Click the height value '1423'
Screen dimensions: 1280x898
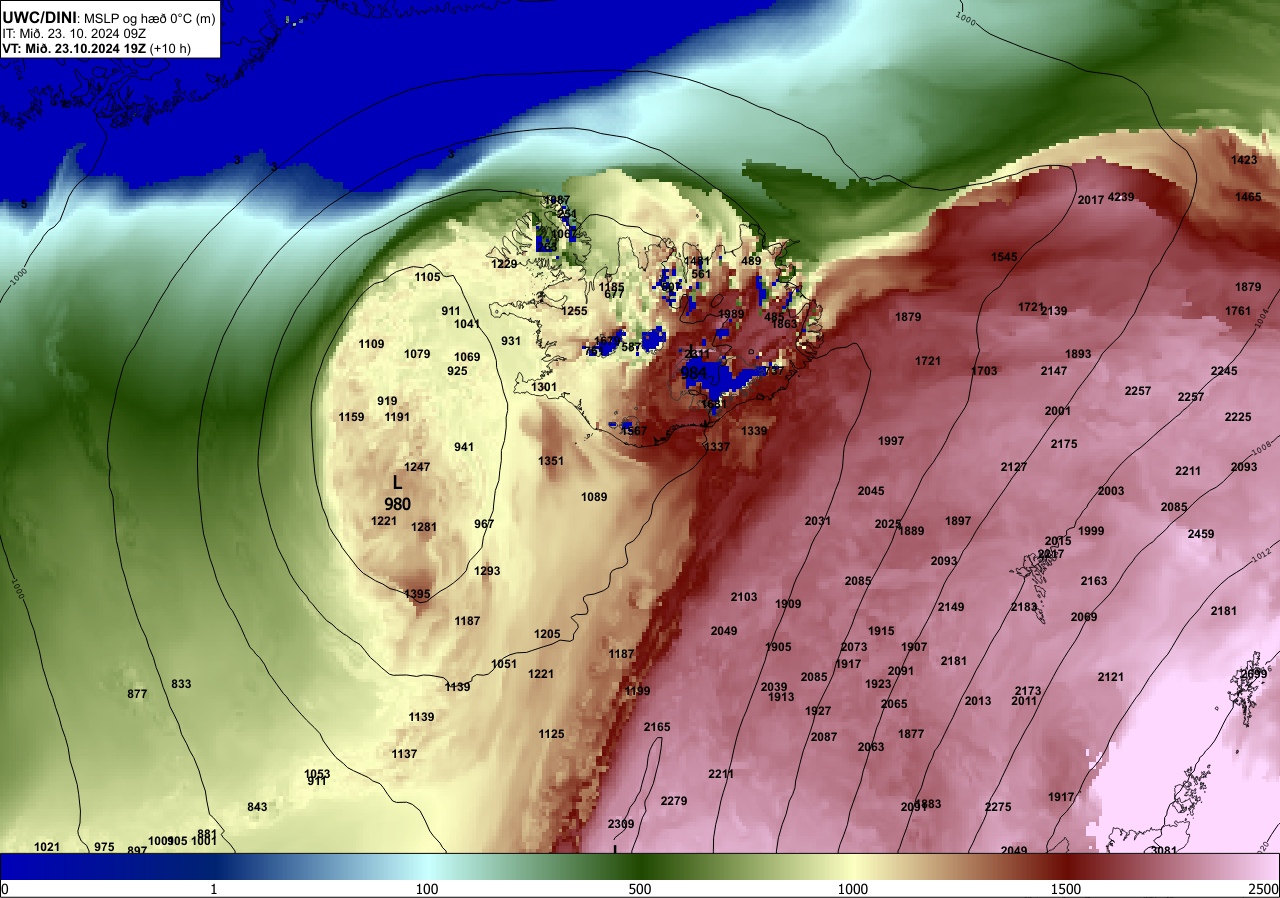tap(1244, 160)
